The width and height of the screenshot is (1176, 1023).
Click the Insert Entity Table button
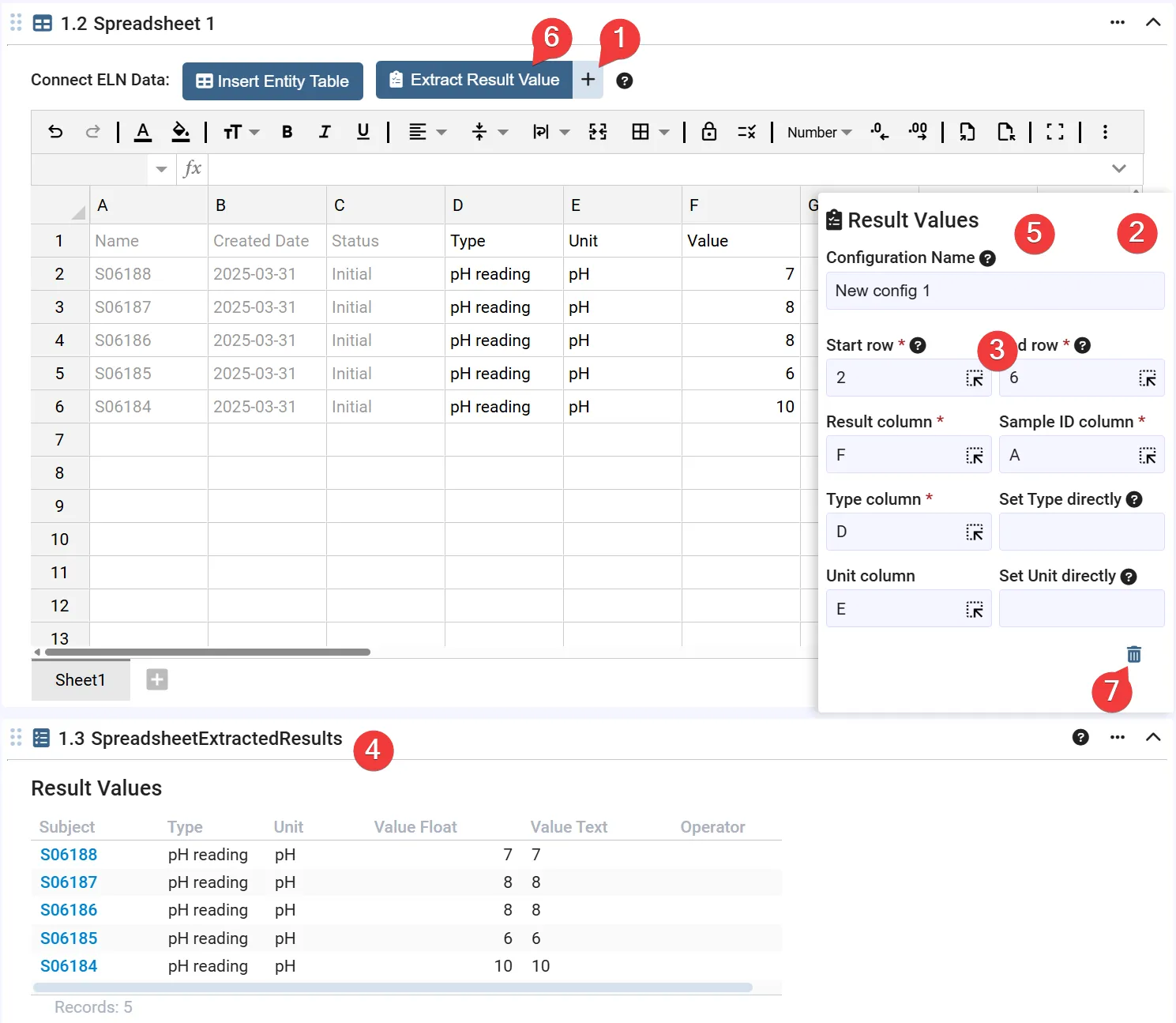pyautogui.click(x=272, y=81)
